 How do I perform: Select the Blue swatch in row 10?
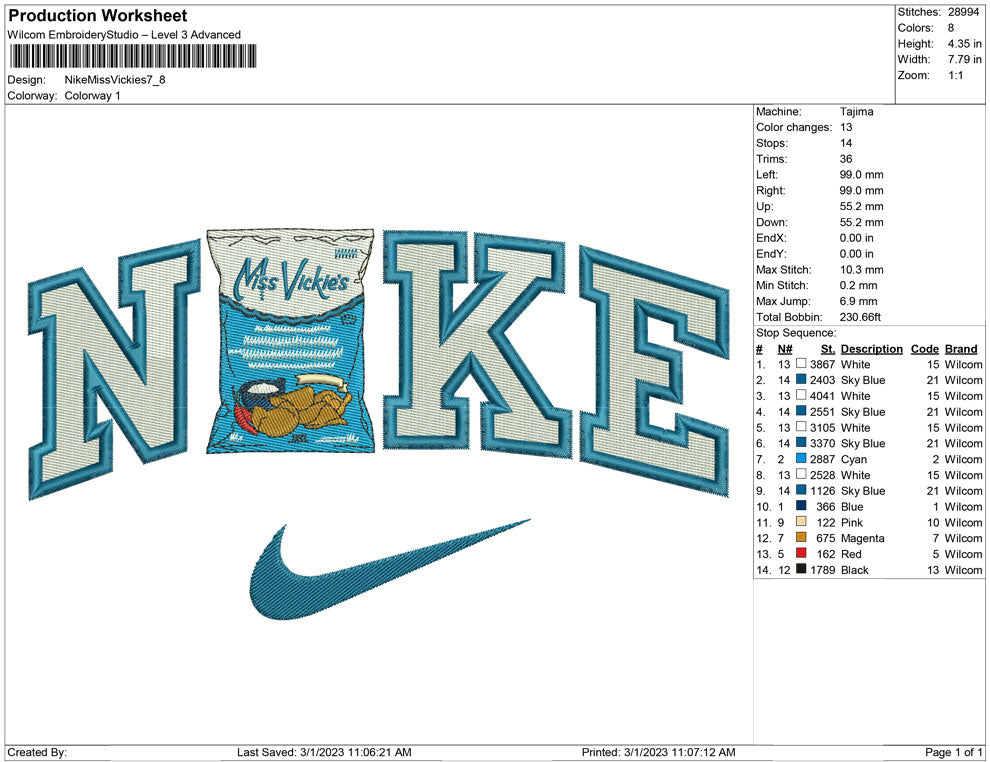[800, 507]
